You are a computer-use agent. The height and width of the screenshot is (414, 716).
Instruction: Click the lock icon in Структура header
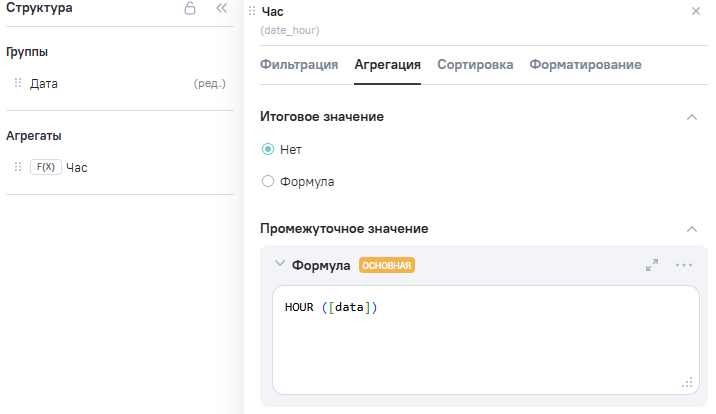(x=190, y=9)
